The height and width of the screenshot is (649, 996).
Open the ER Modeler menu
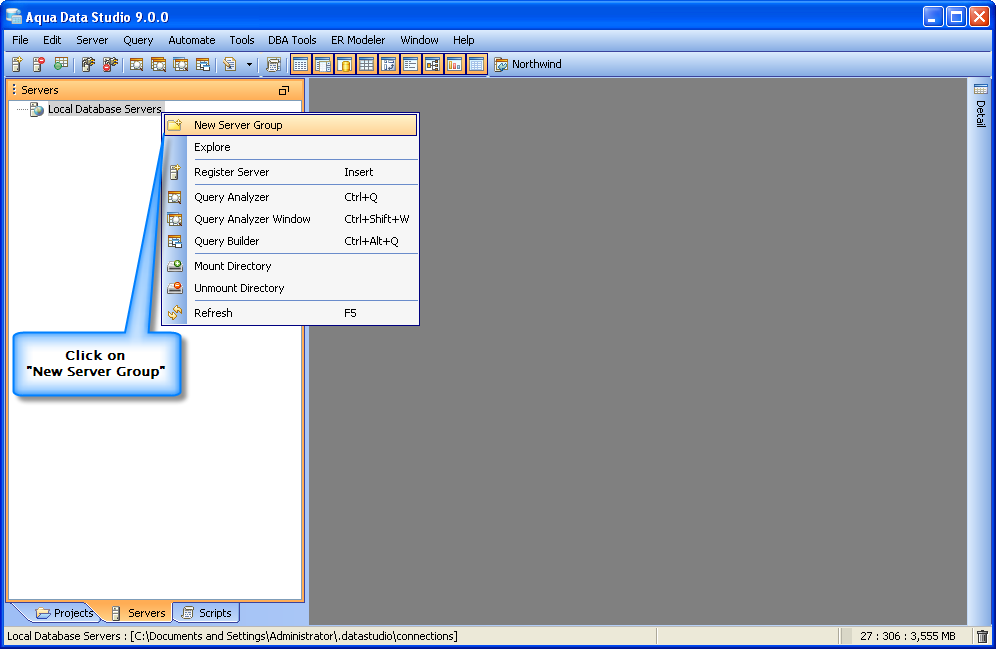tap(358, 40)
